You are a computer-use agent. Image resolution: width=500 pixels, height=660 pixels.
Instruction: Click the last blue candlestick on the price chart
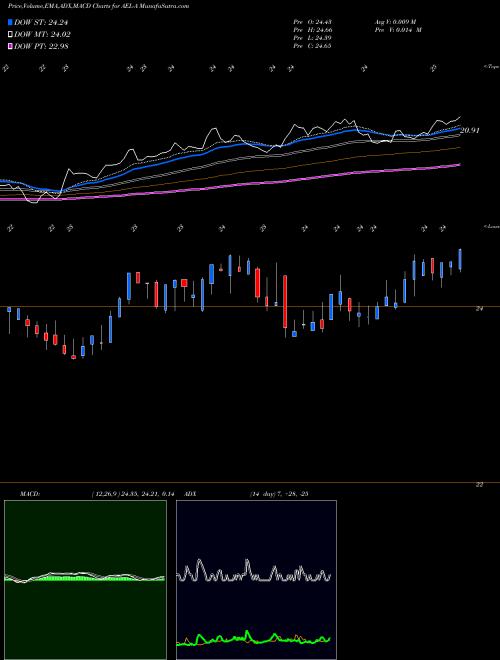click(x=460, y=259)
